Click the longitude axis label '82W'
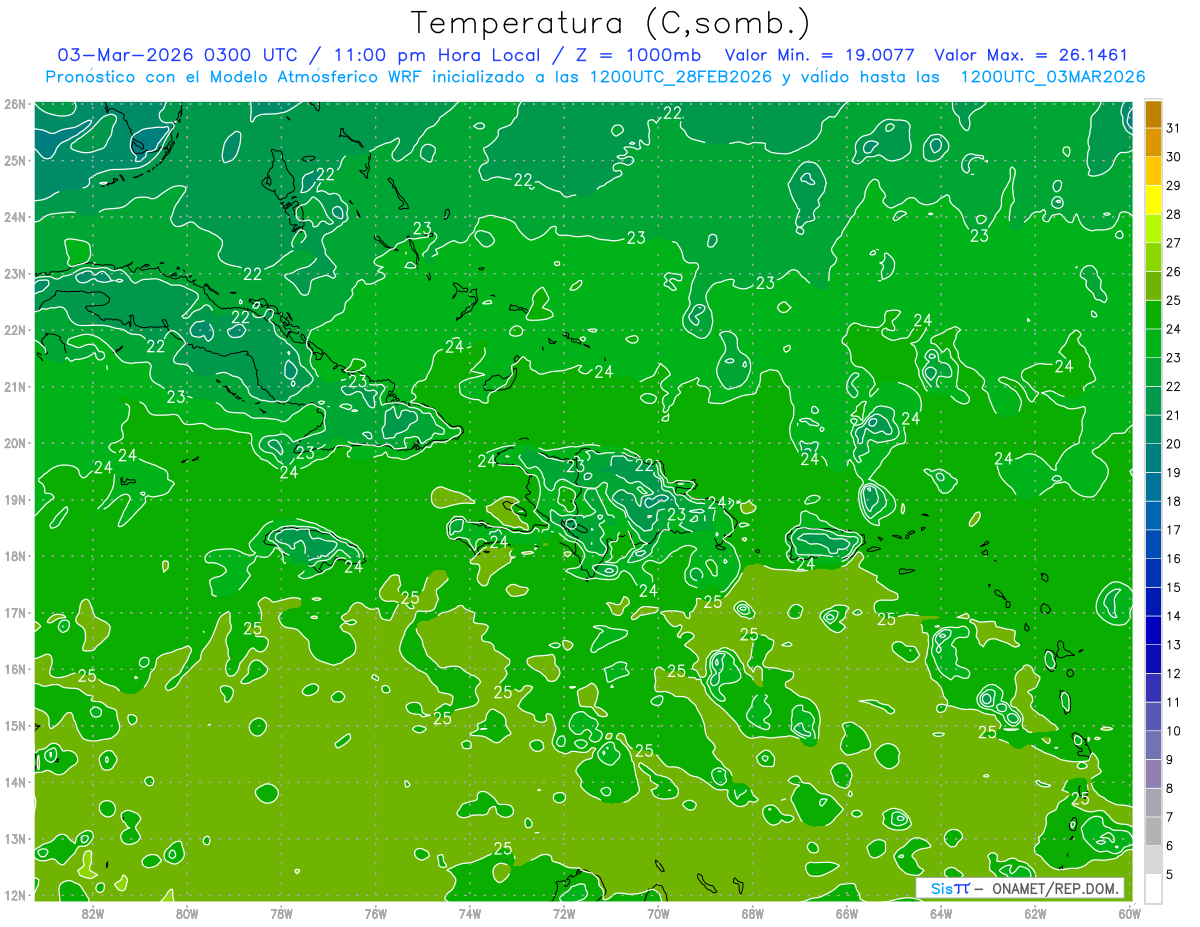 coord(92,912)
